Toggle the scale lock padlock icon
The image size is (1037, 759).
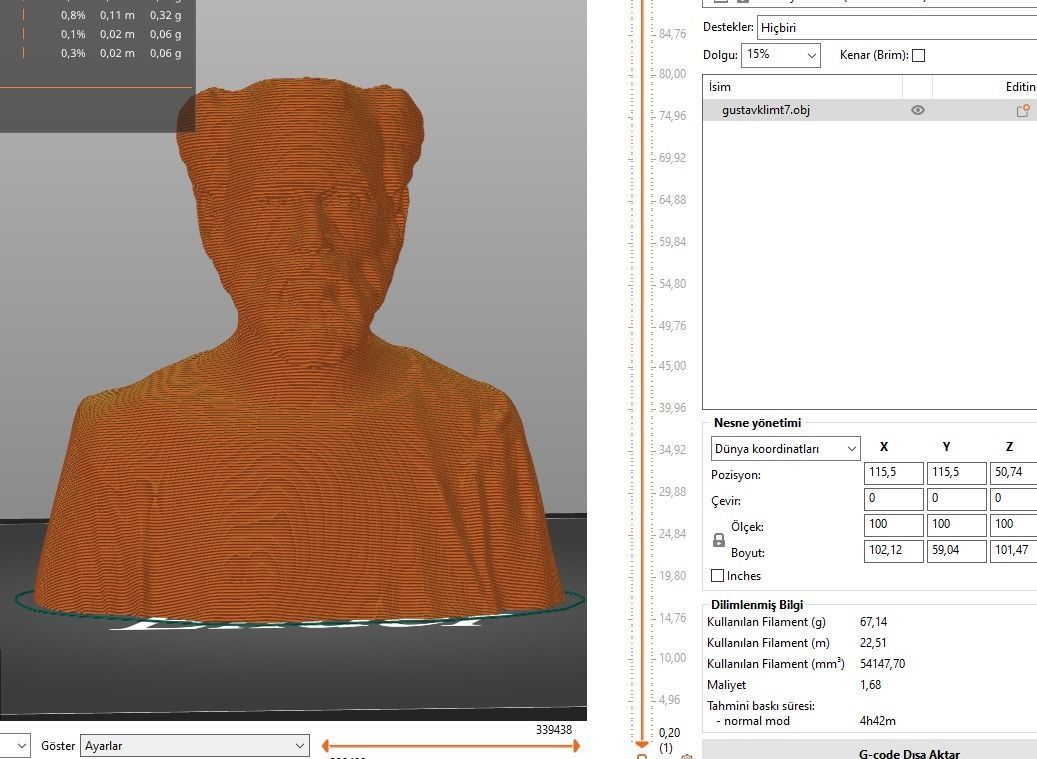719,540
